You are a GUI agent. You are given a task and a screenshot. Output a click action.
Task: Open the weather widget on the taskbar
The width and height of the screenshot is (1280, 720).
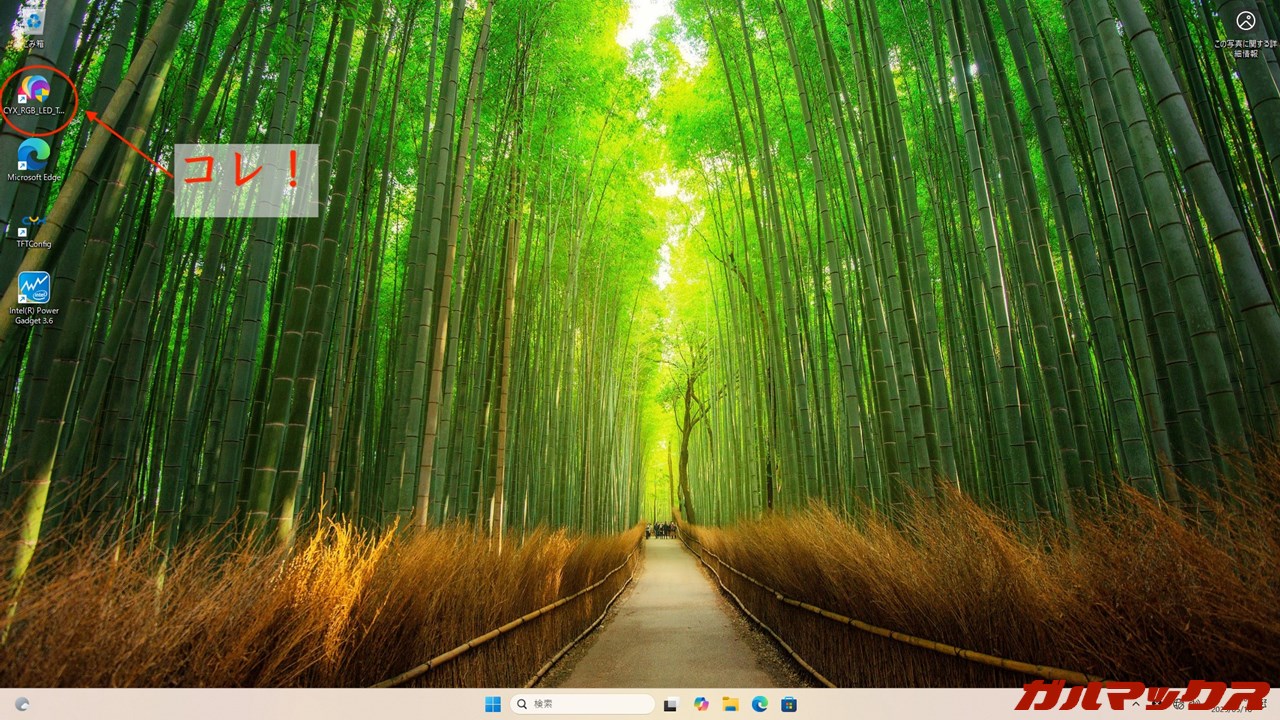tap(22, 704)
